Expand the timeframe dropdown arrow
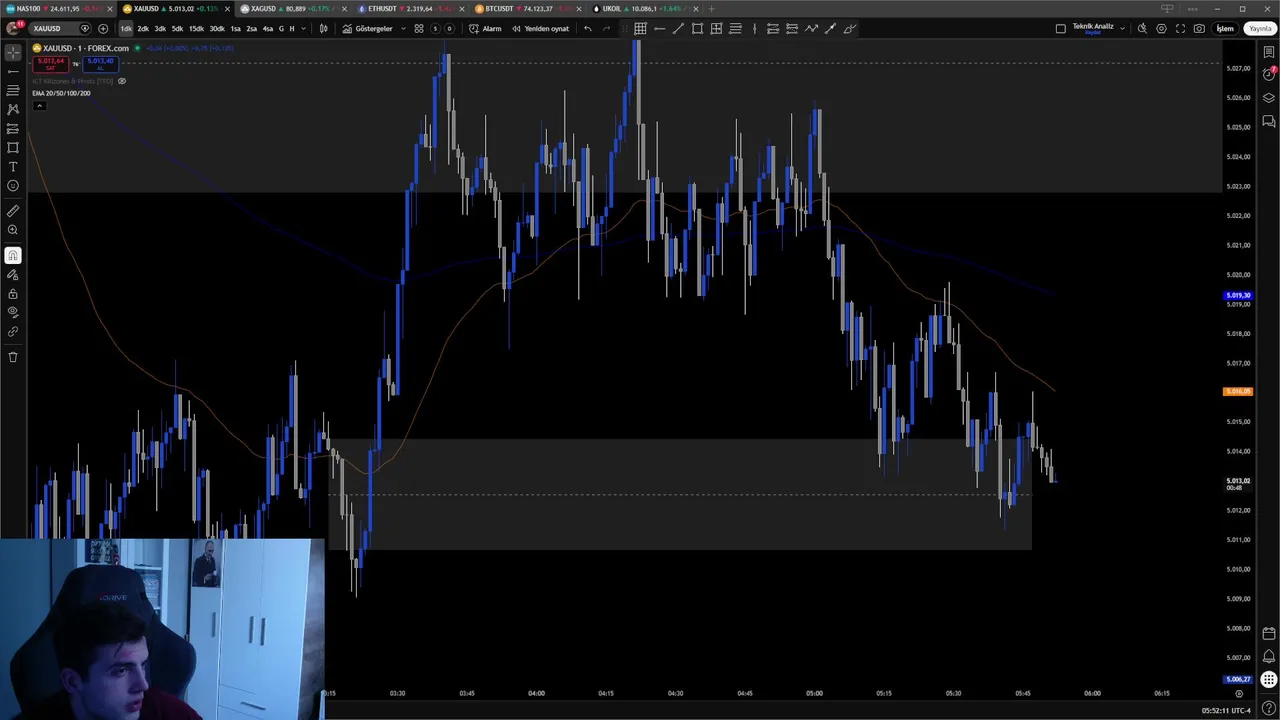This screenshot has width=1280, height=720. pyautogui.click(x=305, y=29)
